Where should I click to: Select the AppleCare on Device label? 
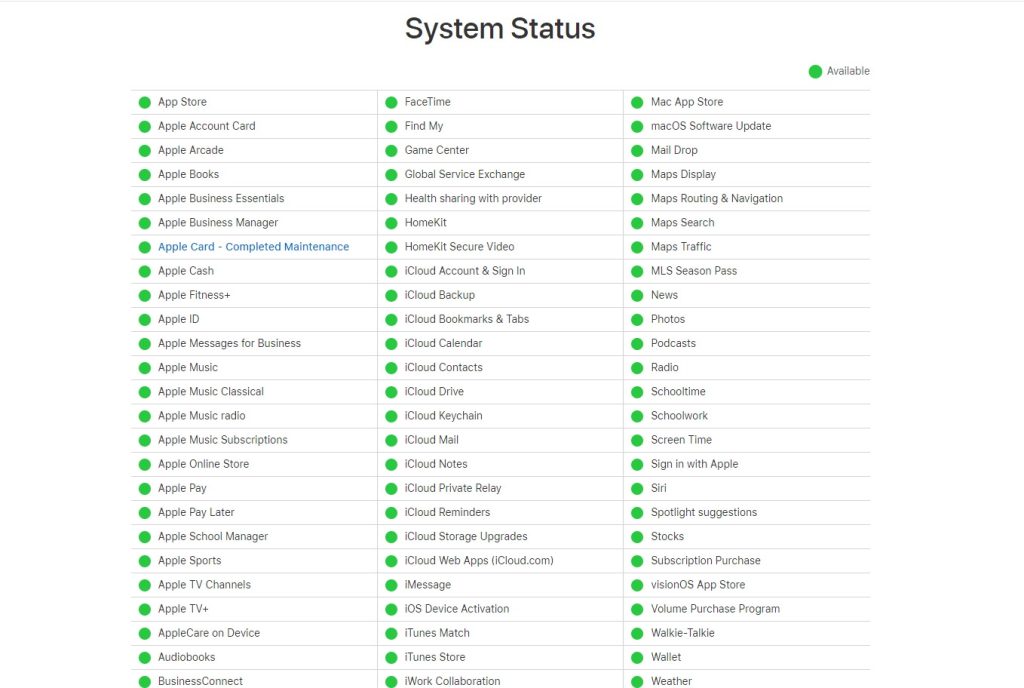click(209, 633)
